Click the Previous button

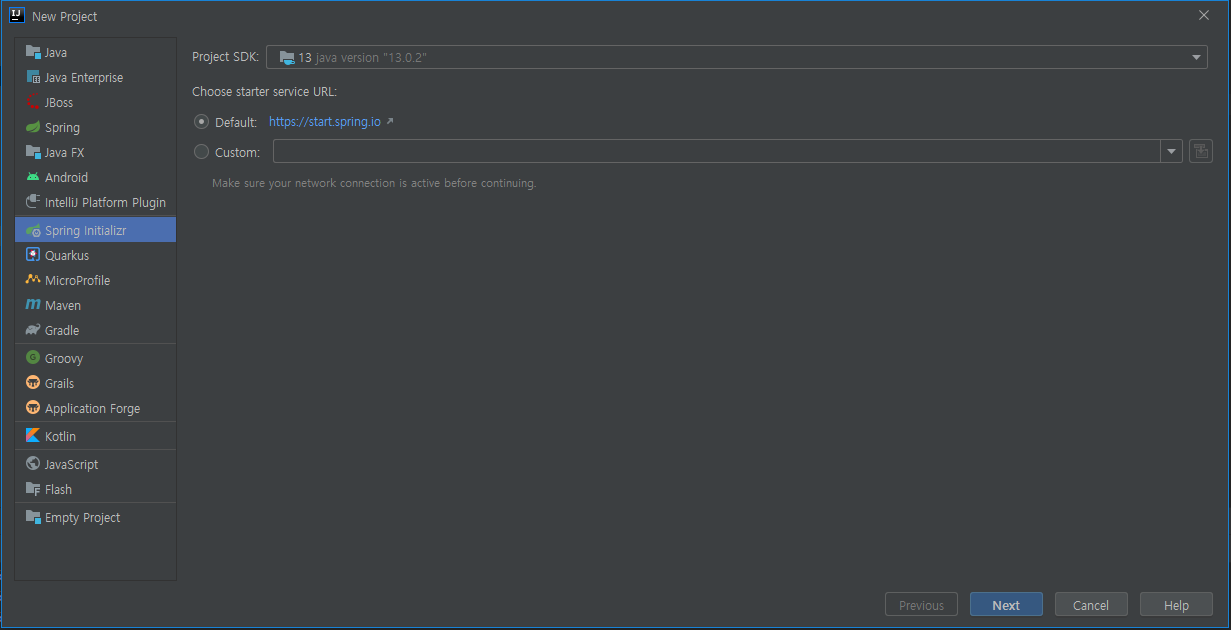click(x=921, y=605)
